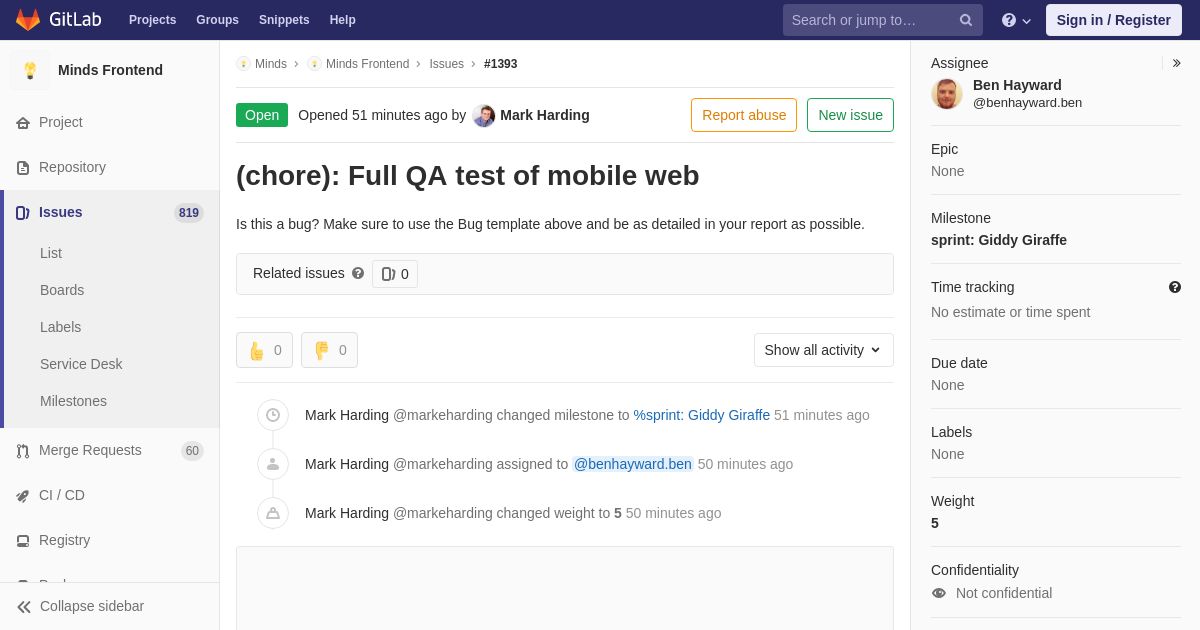Click the Time tracking help icon

[x=1175, y=287]
